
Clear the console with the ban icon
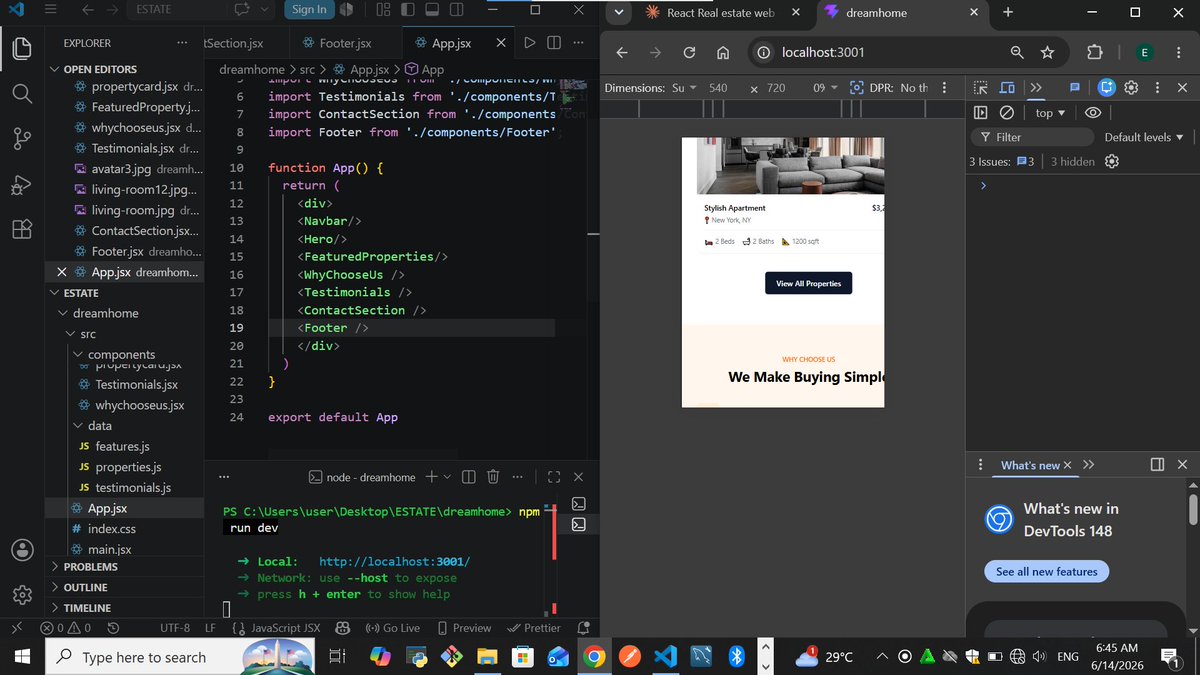[x=1007, y=113]
